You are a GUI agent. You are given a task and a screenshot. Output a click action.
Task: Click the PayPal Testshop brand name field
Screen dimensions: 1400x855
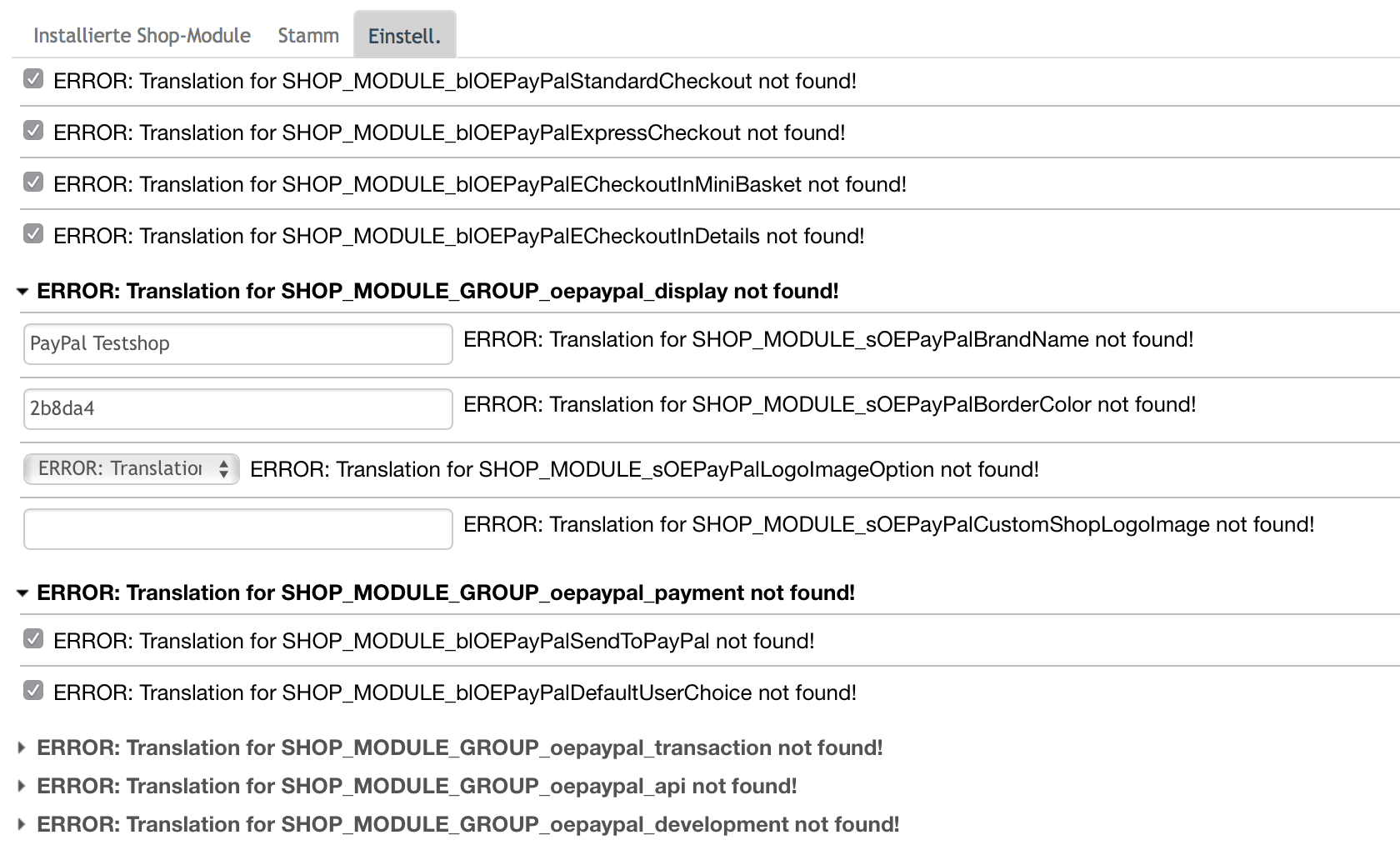[237, 344]
